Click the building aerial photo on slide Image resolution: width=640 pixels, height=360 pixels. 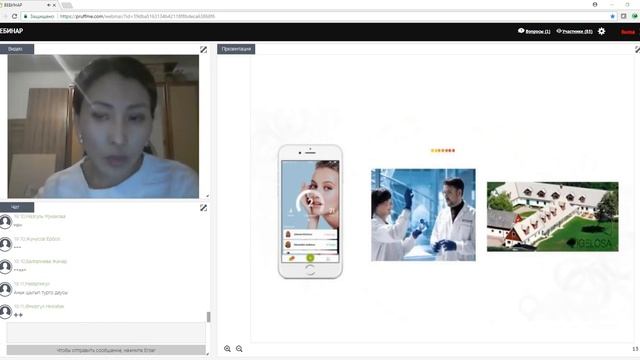(553, 217)
